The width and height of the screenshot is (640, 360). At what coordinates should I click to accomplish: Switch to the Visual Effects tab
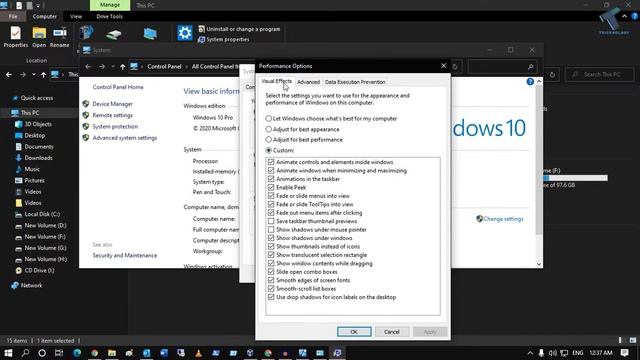coord(276,81)
